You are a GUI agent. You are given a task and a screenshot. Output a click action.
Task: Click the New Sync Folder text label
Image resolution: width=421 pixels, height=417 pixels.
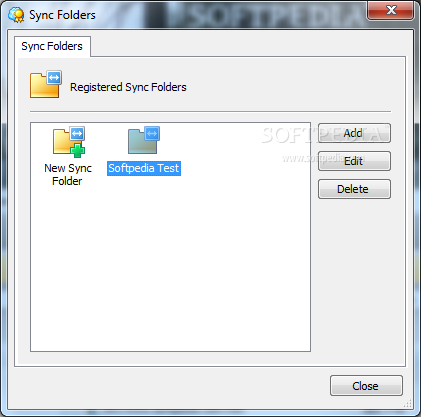(x=68, y=174)
